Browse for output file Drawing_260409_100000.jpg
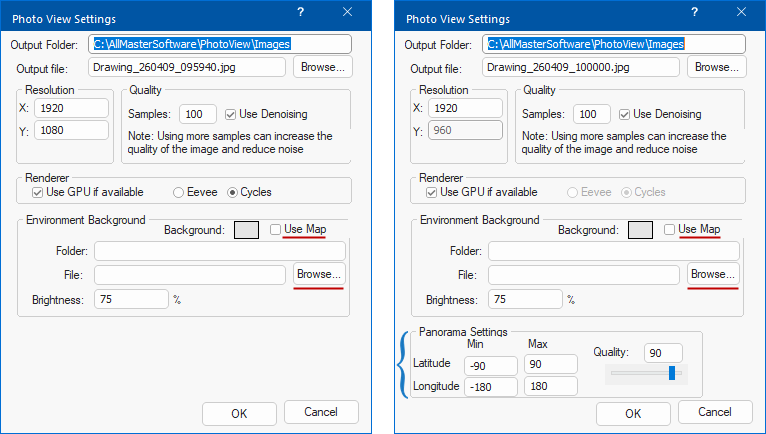Screen dimensions: 766x434 point(716,67)
